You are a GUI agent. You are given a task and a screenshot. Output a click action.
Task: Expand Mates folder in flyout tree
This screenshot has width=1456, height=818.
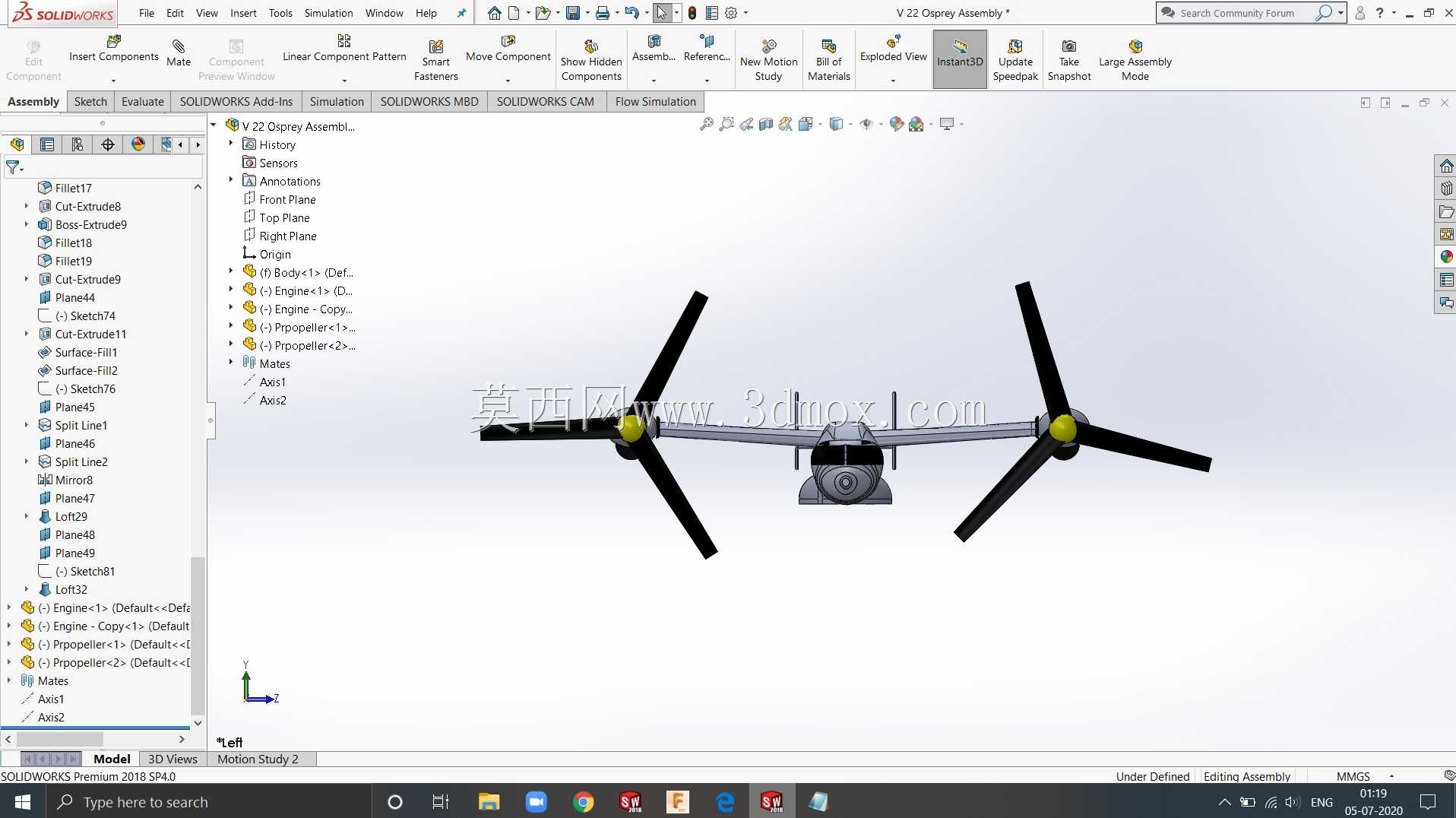[231, 362]
